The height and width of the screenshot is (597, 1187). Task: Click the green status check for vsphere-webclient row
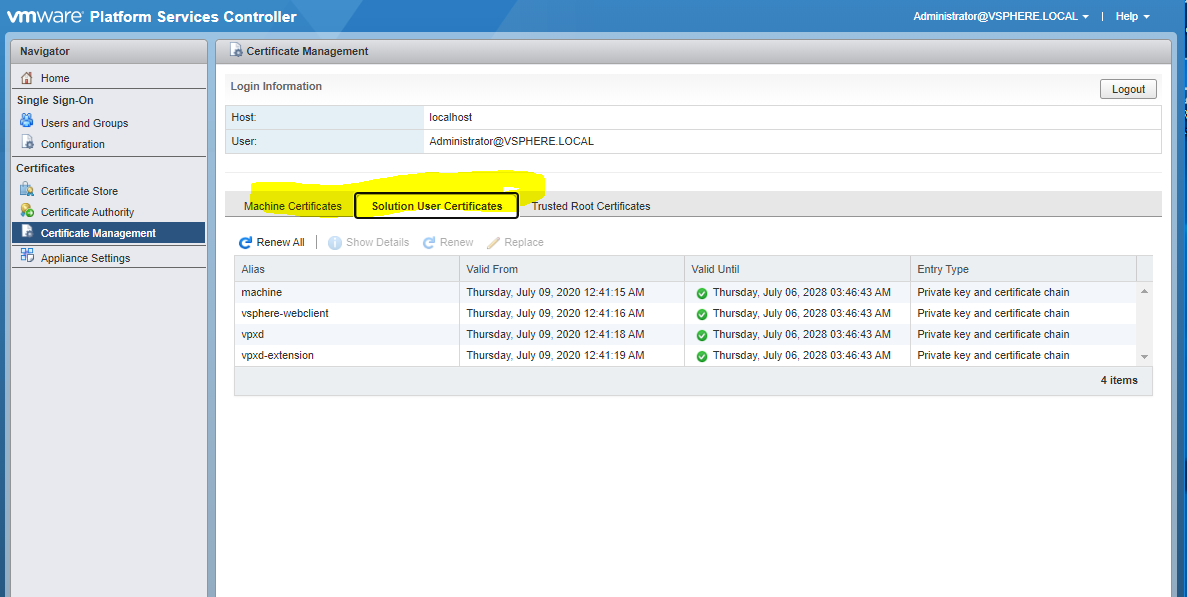coord(702,315)
